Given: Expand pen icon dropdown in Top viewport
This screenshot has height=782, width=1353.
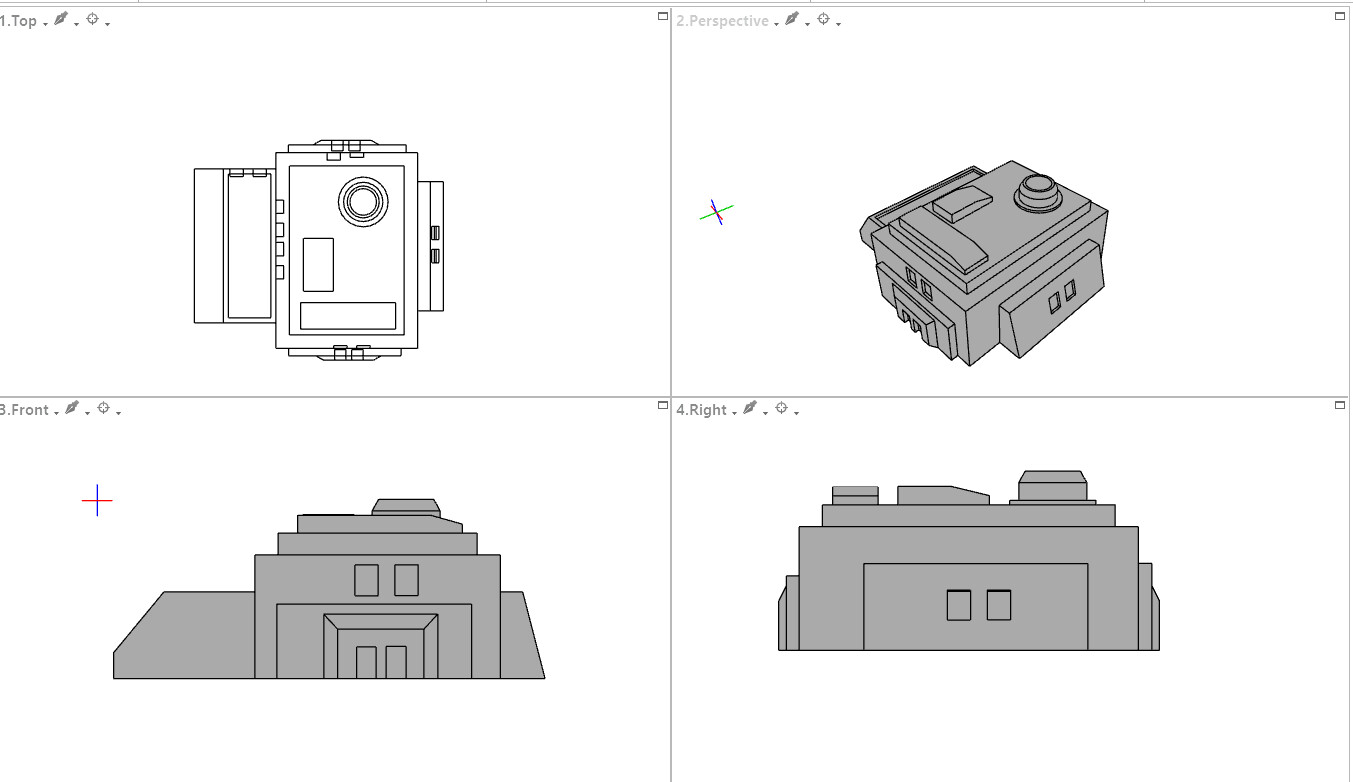Looking at the screenshot, I should coord(76,24).
